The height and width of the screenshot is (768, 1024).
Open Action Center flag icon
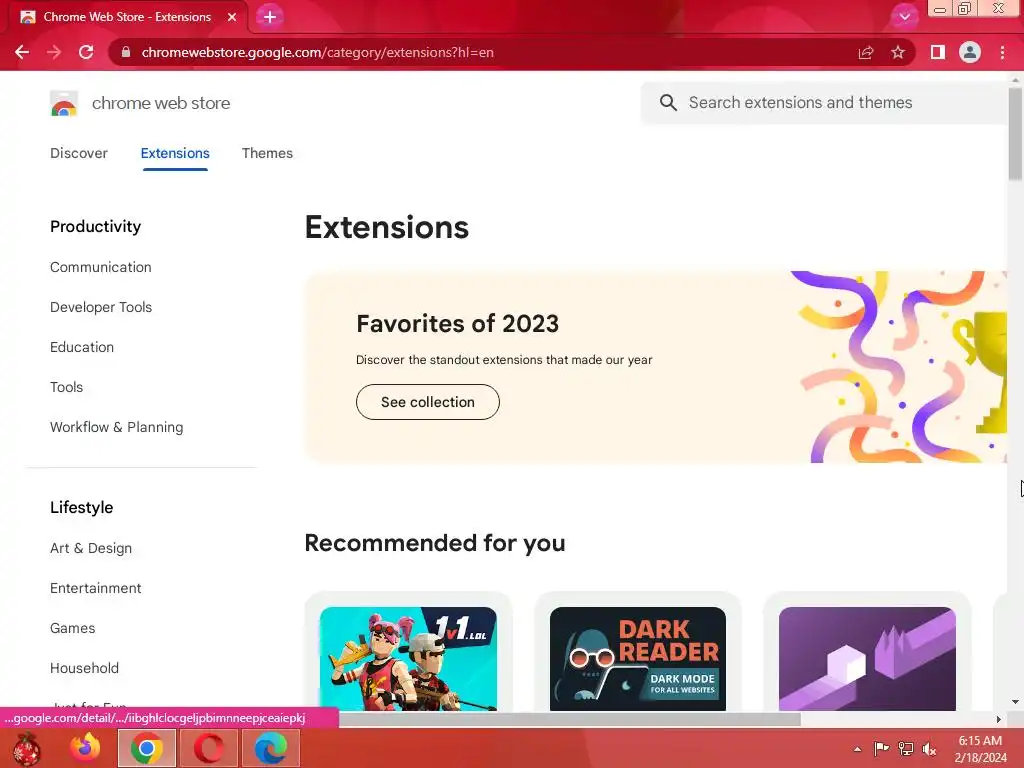point(881,748)
